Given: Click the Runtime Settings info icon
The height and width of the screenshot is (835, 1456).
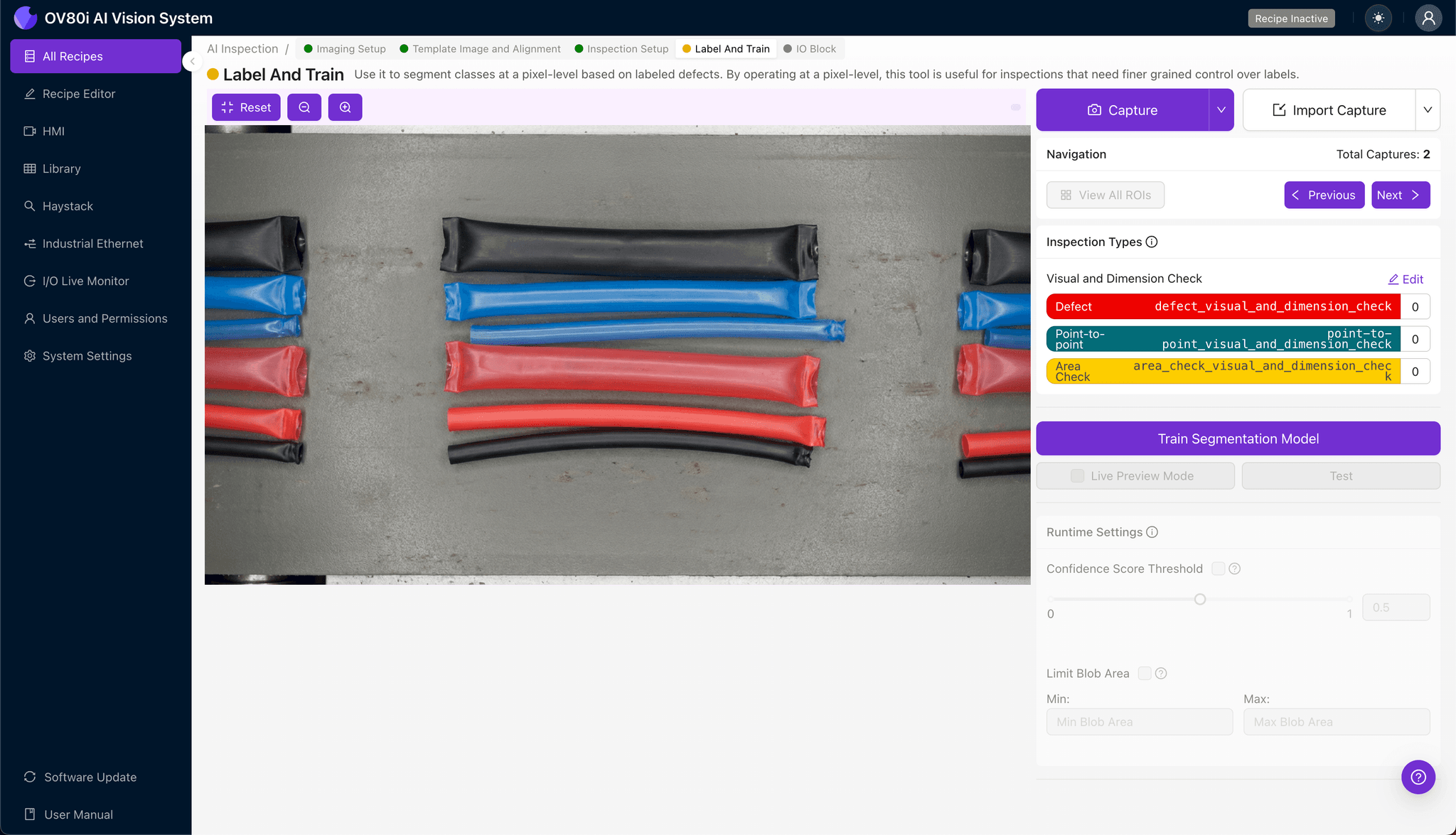Looking at the screenshot, I should pos(1152,532).
